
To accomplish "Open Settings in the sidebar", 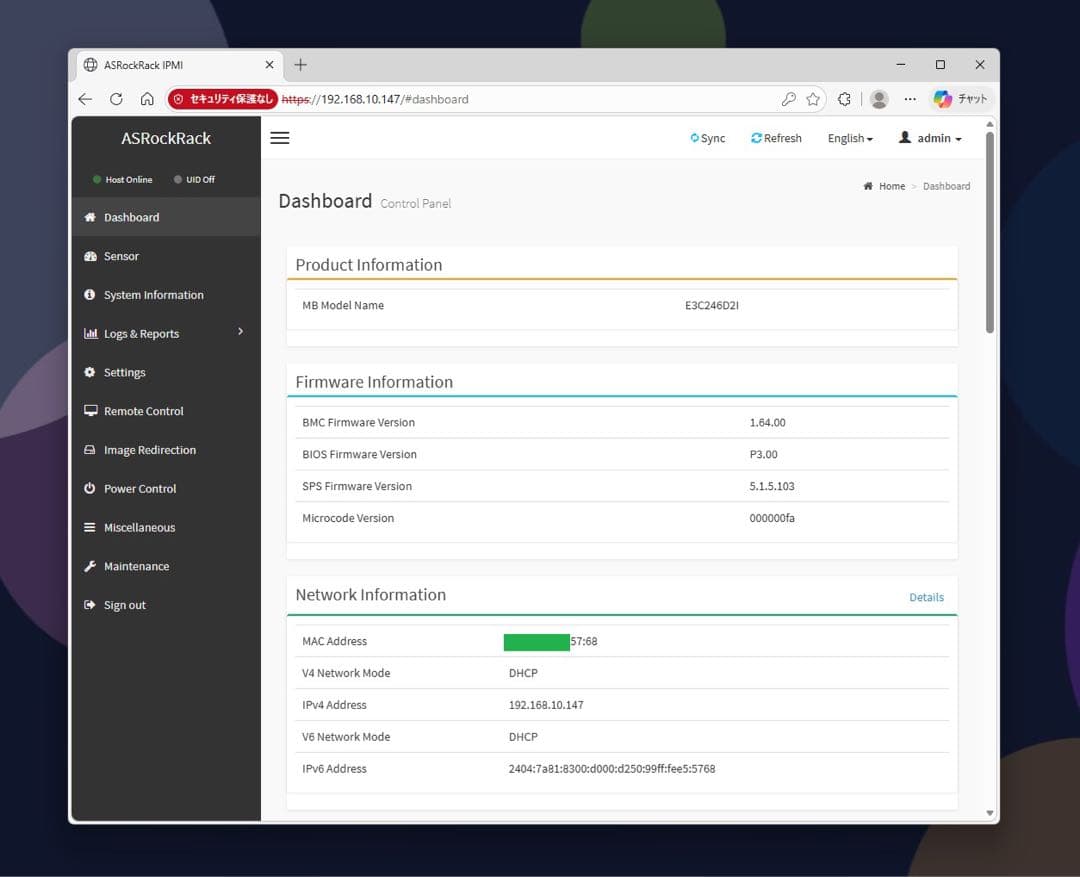I will point(166,372).
